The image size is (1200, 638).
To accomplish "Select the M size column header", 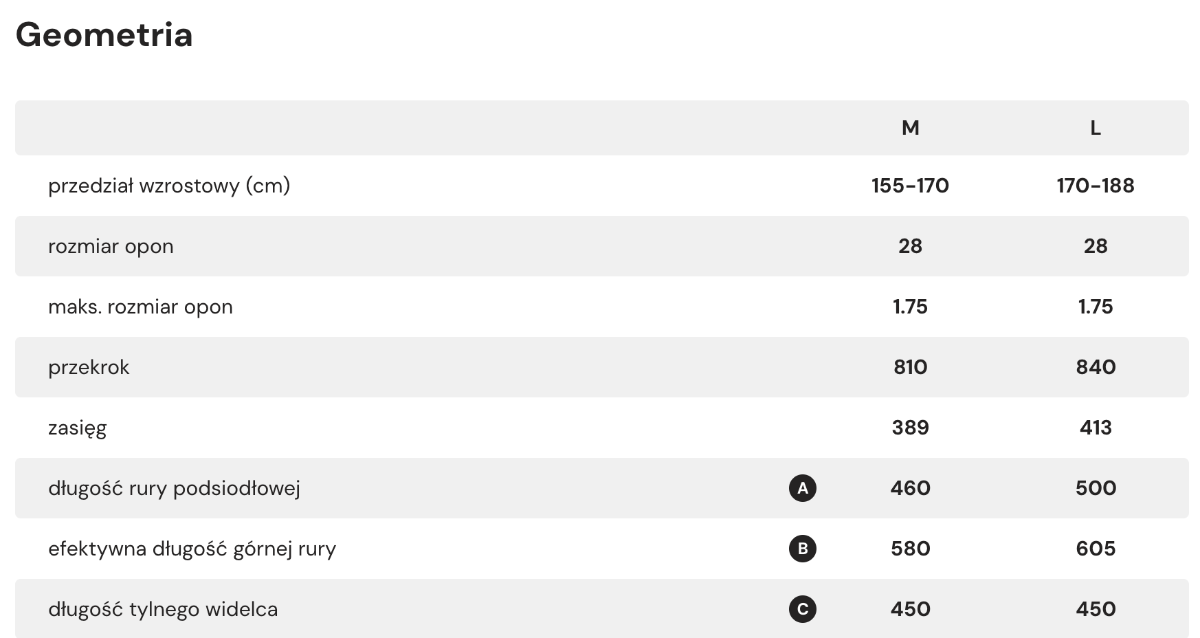I will (x=910, y=128).
